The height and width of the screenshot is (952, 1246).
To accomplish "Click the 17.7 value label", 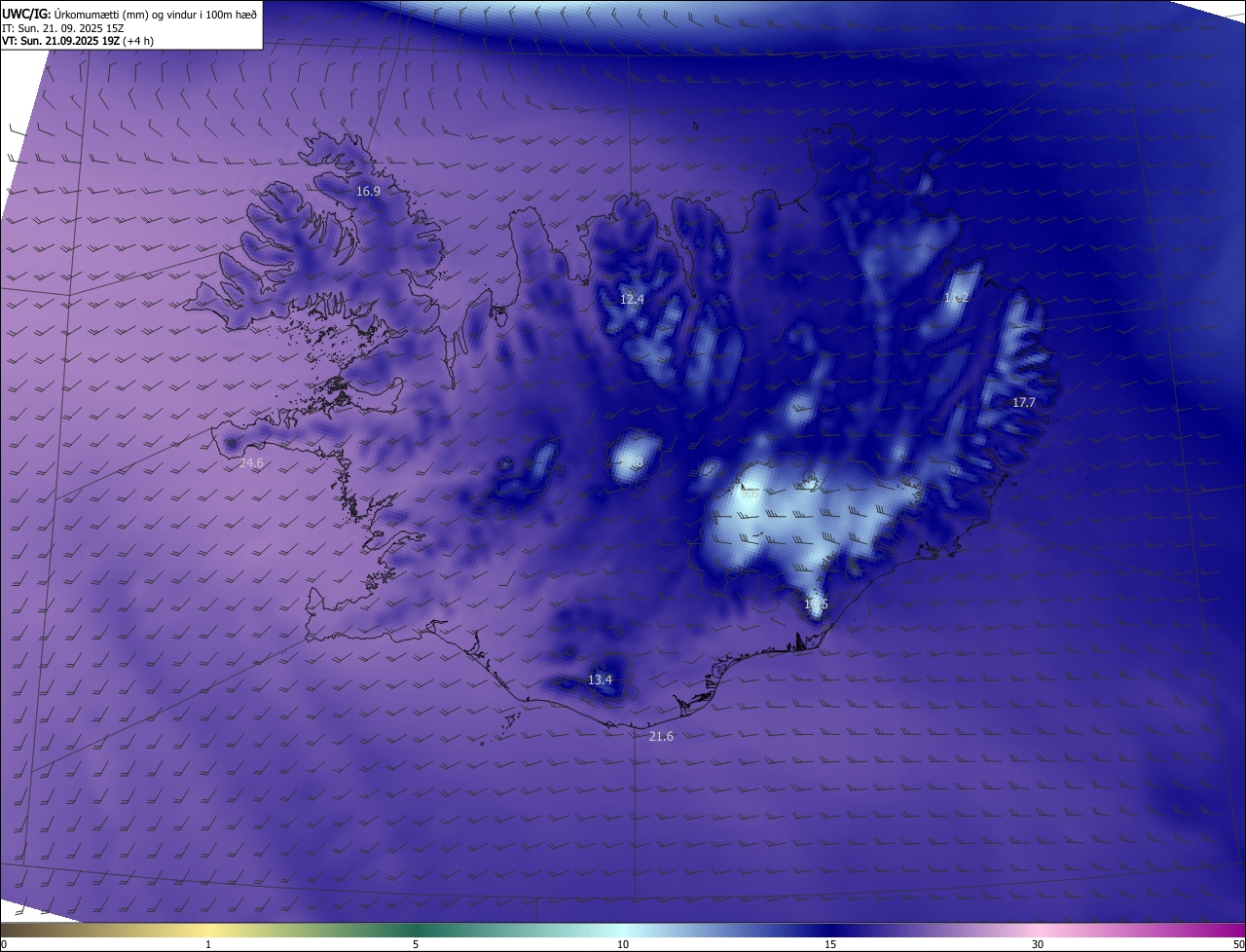I will click(1024, 403).
